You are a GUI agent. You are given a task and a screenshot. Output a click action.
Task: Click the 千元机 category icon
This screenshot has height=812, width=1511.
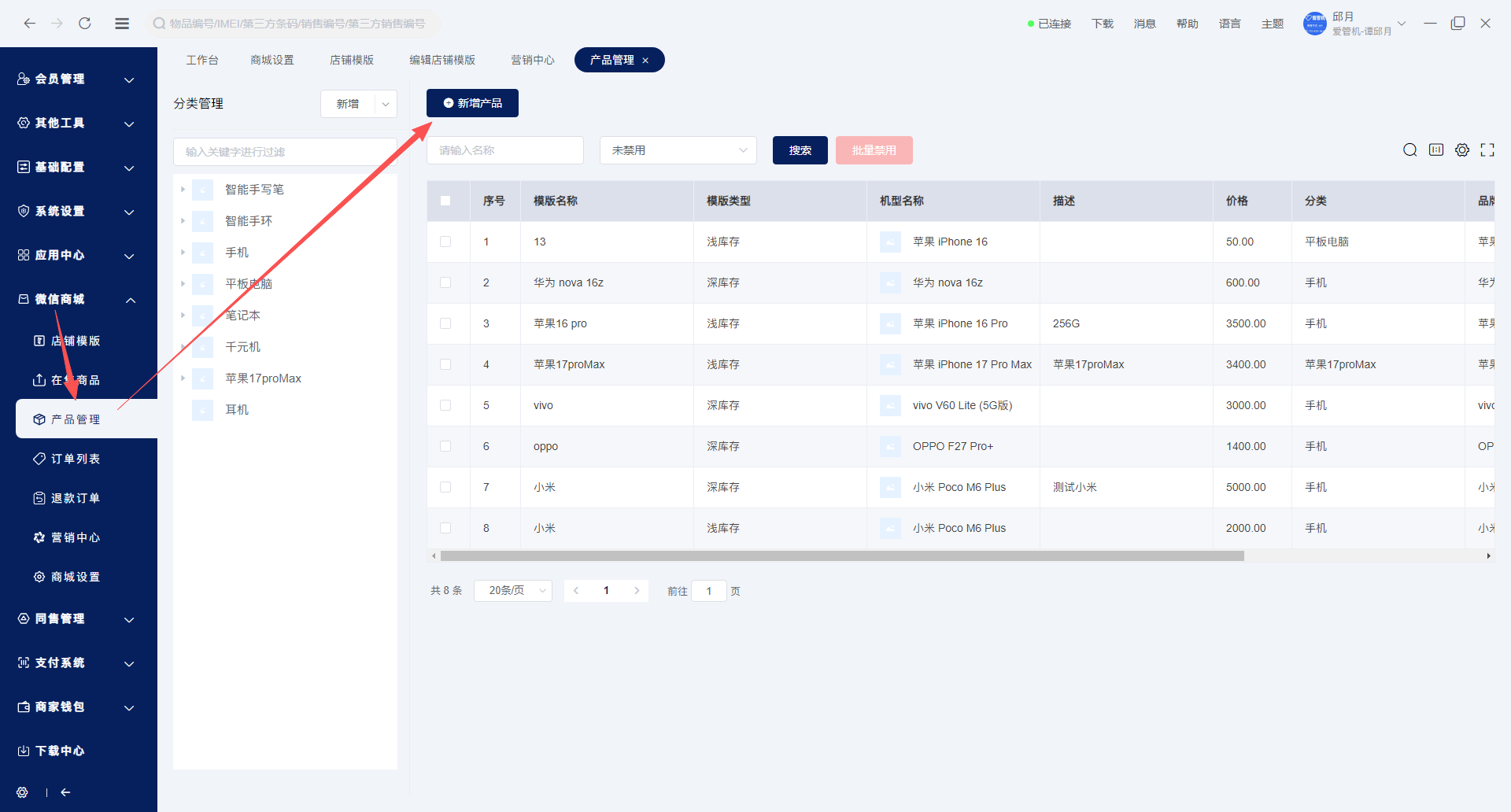pos(203,347)
